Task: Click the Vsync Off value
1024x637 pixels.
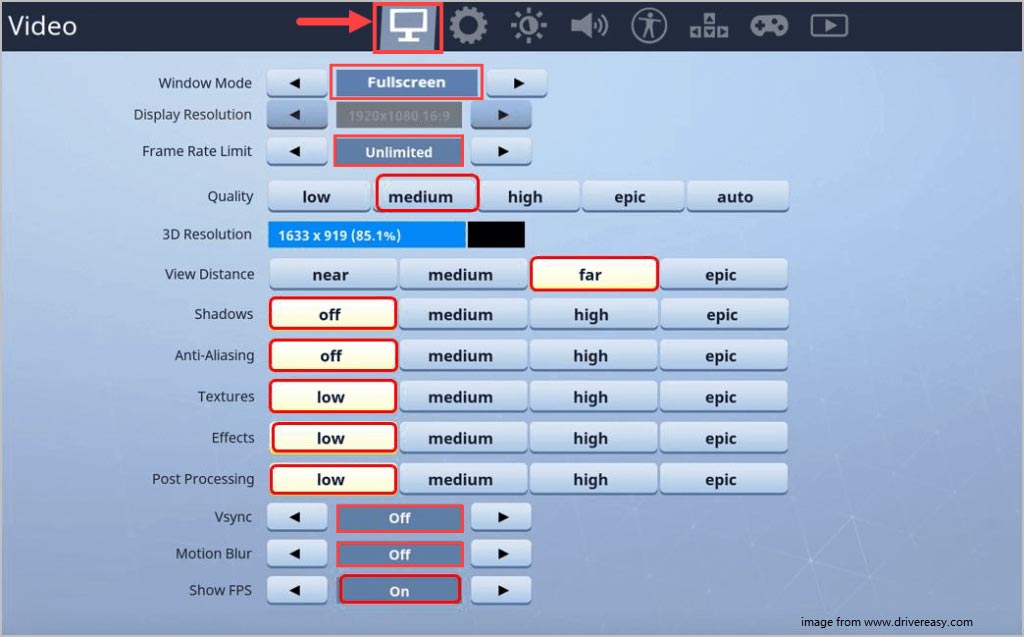Action: point(400,518)
